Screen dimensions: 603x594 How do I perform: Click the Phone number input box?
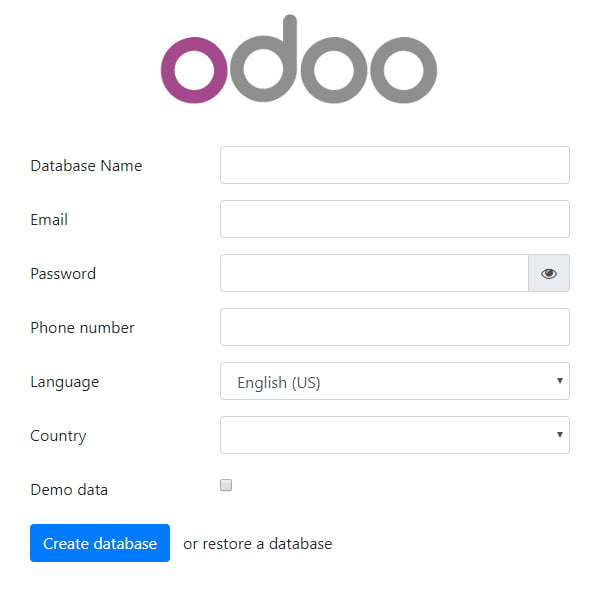pyautogui.click(x=394, y=327)
